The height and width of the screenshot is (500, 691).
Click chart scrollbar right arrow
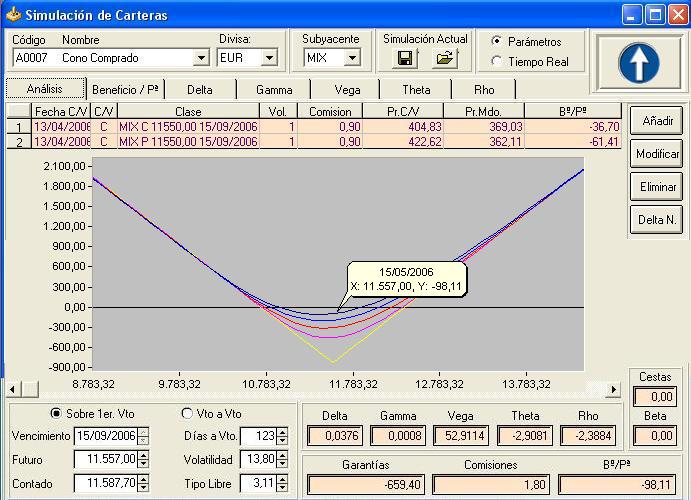pos(613,389)
